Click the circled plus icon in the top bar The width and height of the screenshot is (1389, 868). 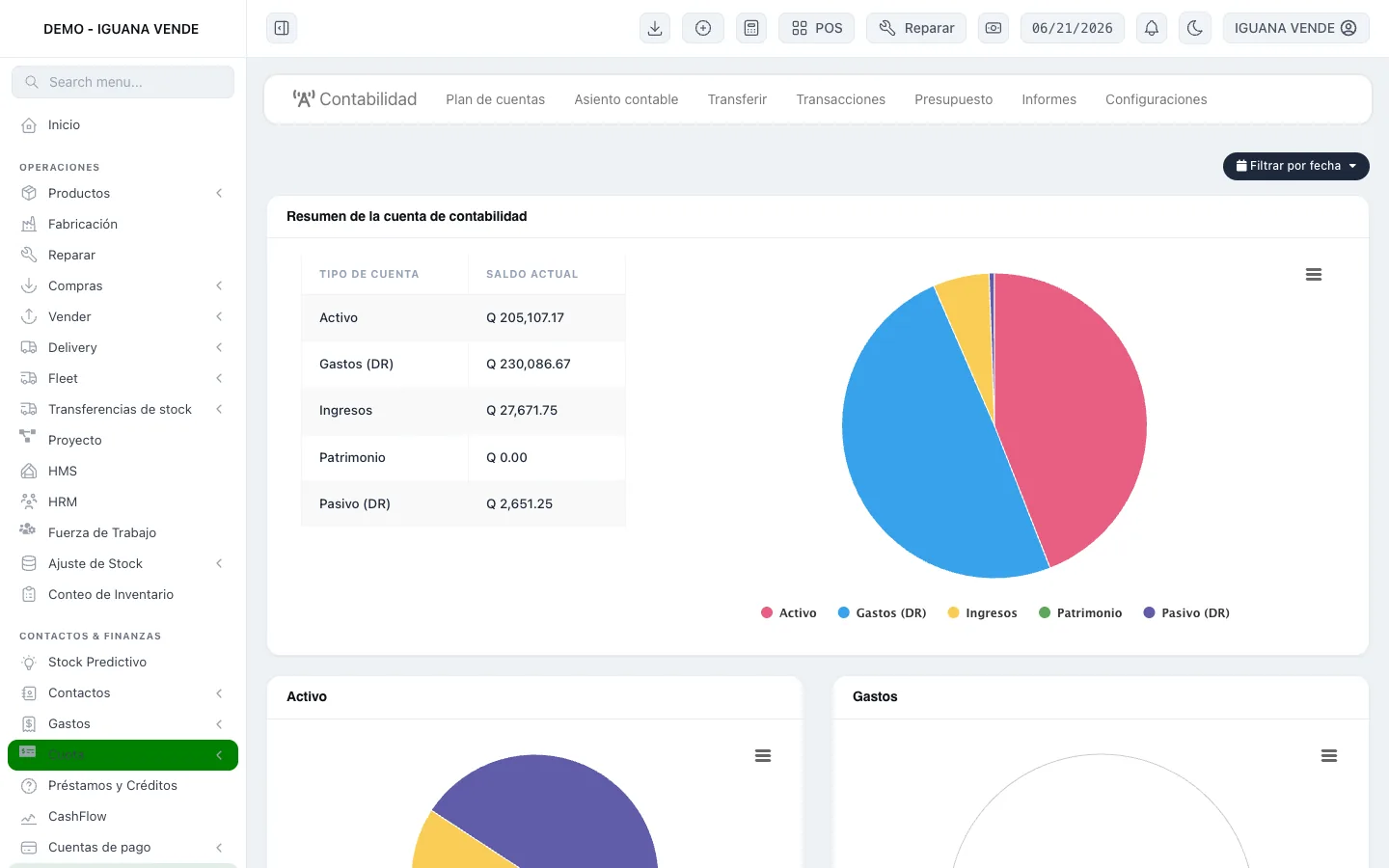click(x=703, y=28)
